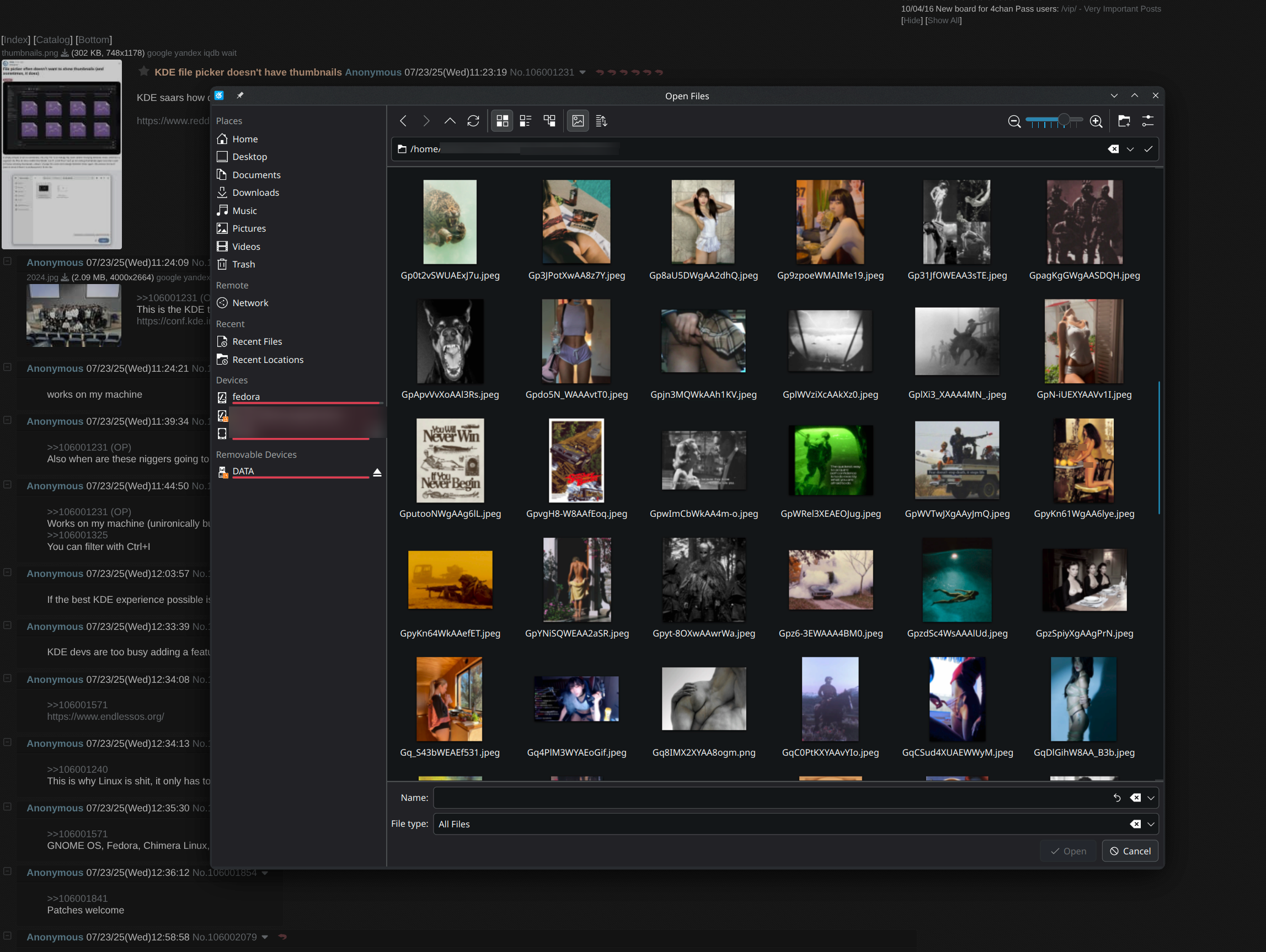1266x952 pixels.
Task: Click the file list vertical scrollbar
Action: pos(1160,447)
